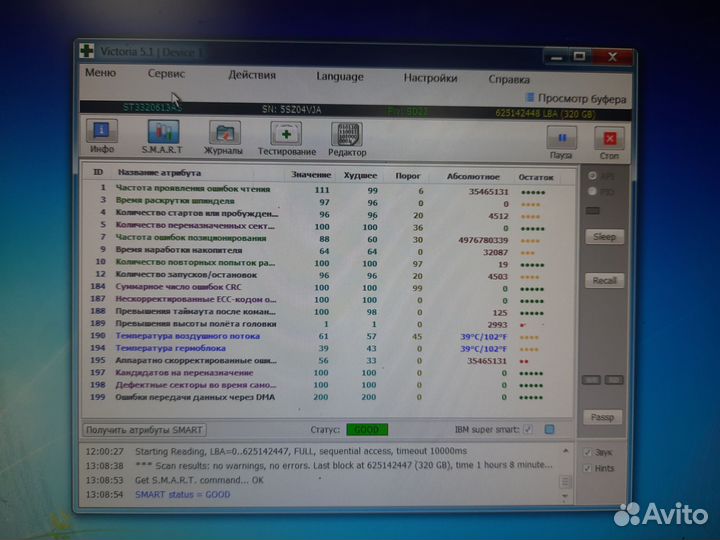720x540 pixels.
Task: Open the Language menu
Action: [x=340, y=76]
